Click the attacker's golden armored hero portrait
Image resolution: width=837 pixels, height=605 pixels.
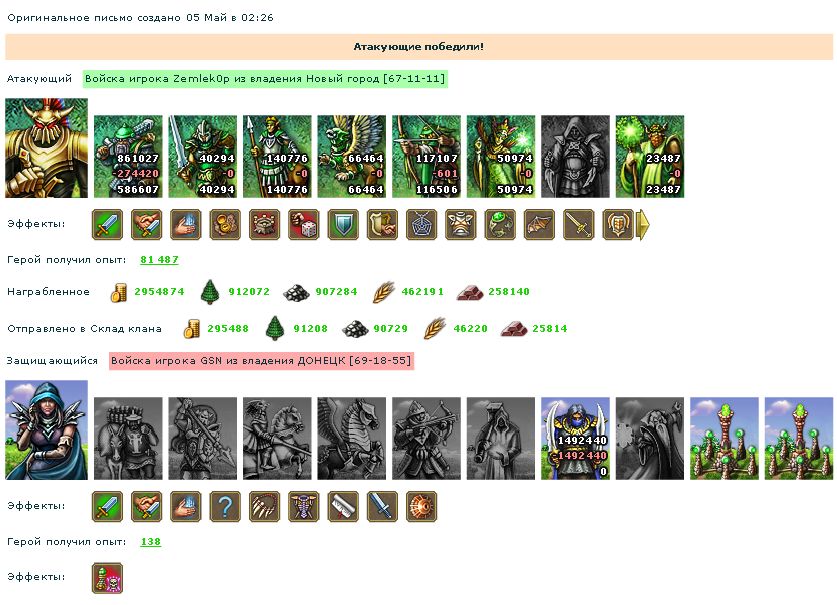point(46,148)
